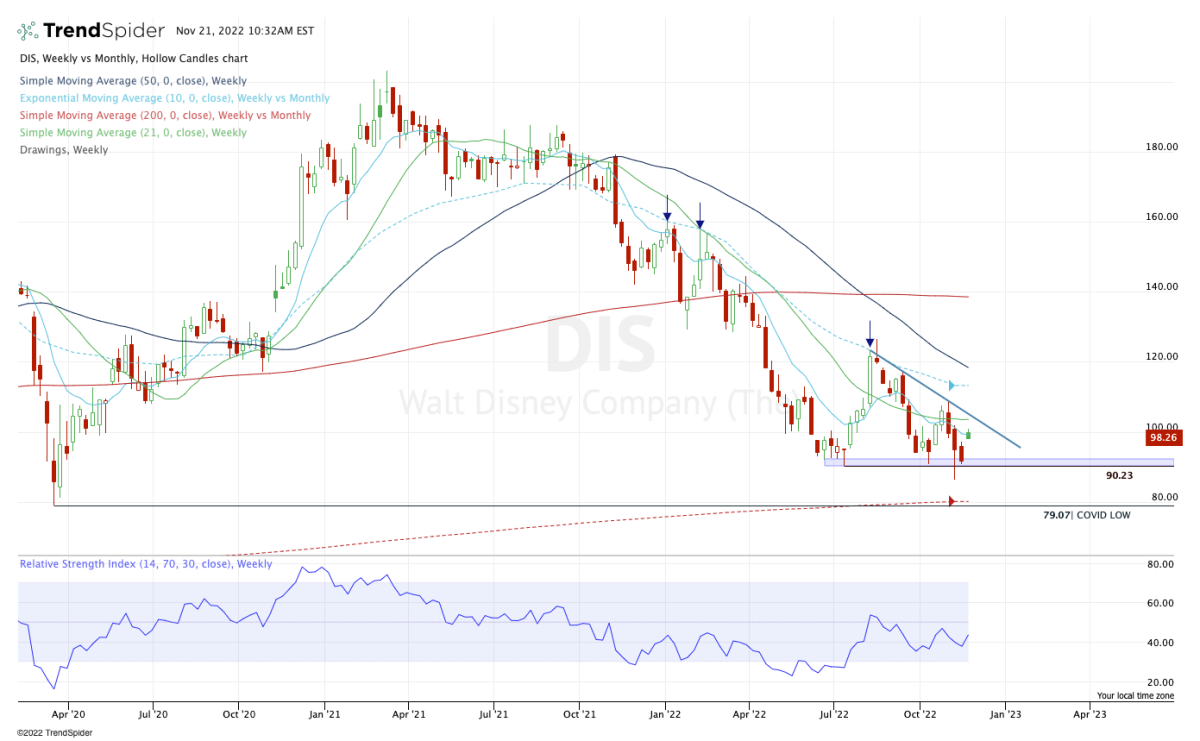Select the Simple Moving Average (200) legend entry
Viewport: 1200px width, 741px height.
[x=164, y=116]
